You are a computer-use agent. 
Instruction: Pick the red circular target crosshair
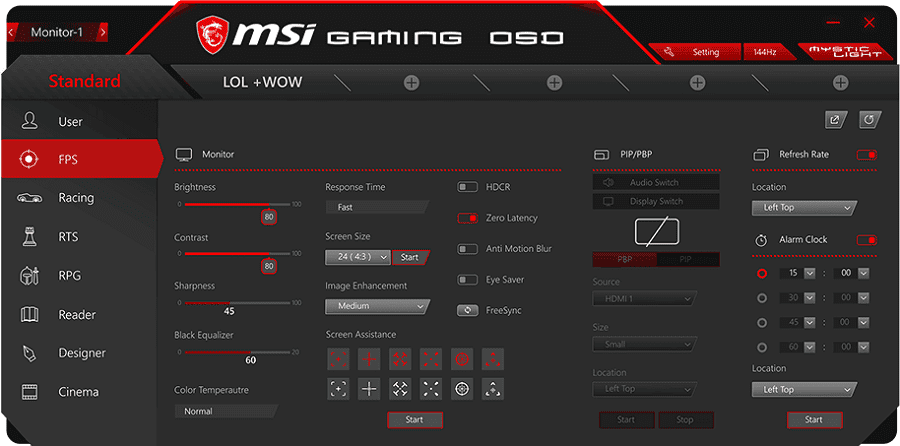click(x=462, y=359)
